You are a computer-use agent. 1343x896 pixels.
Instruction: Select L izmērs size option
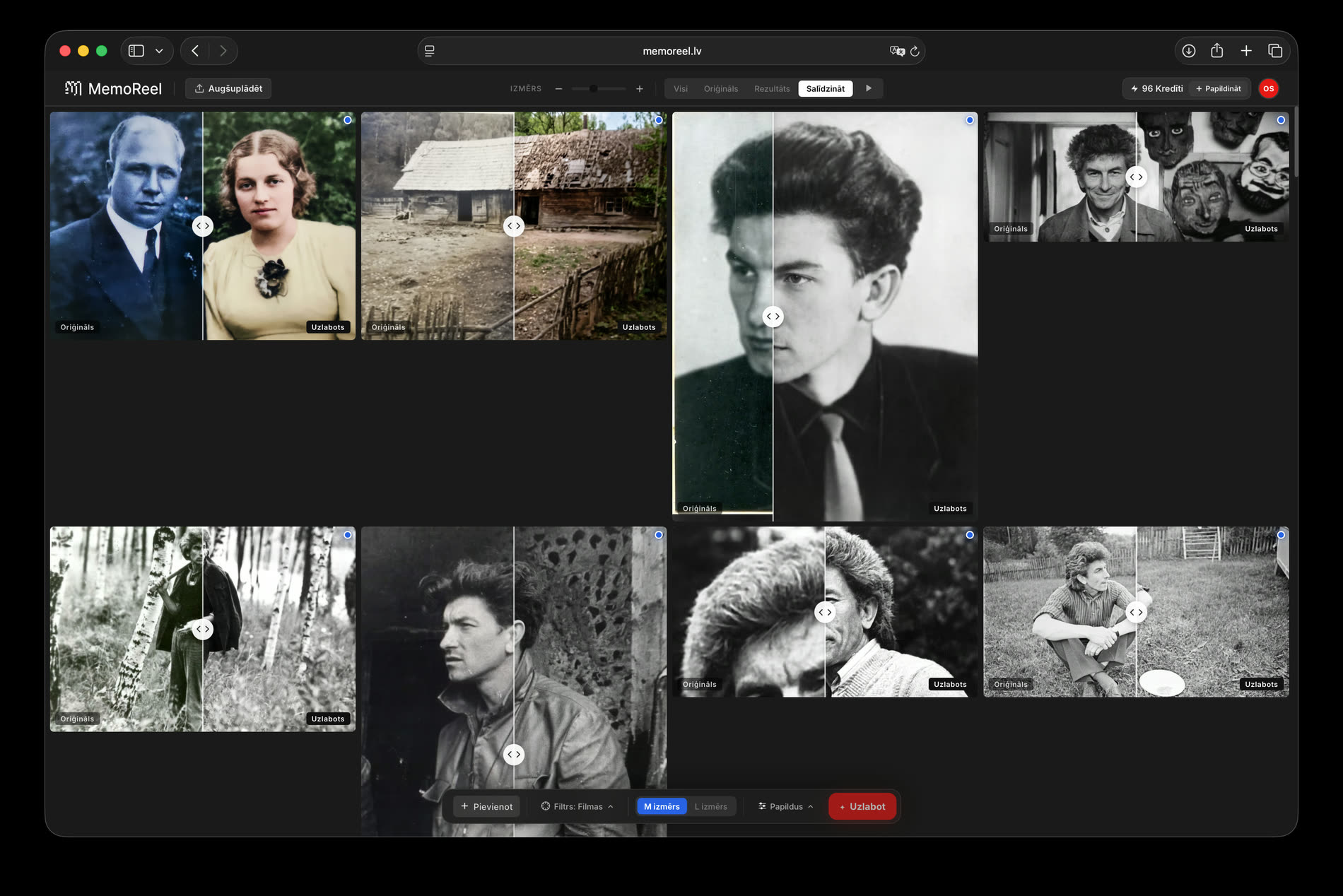click(x=710, y=806)
